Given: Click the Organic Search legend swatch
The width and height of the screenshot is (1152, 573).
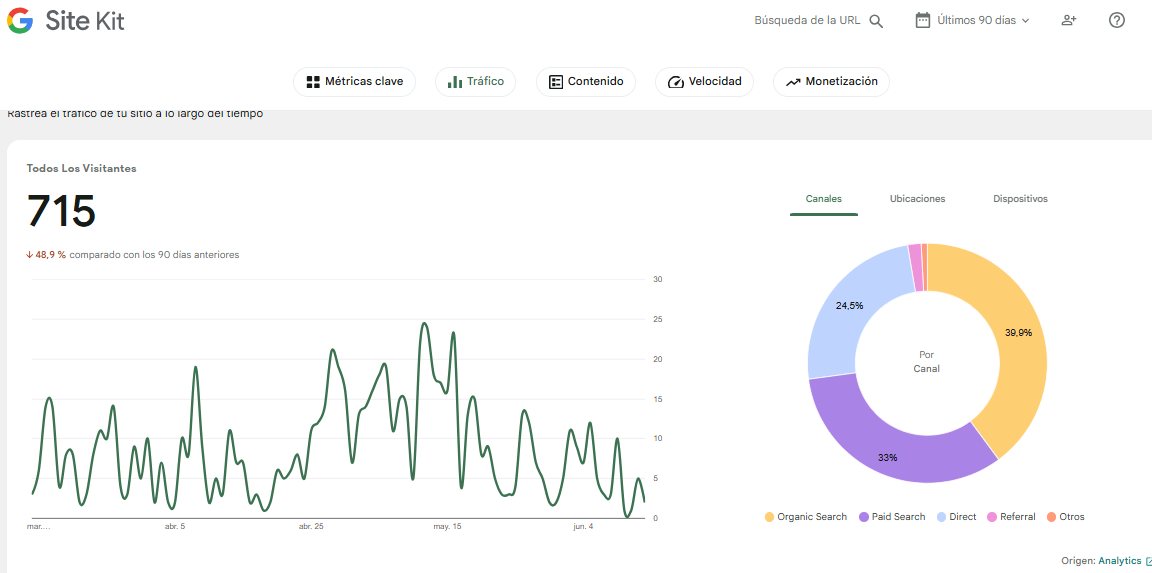Looking at the screenshot, I should 769,517.
